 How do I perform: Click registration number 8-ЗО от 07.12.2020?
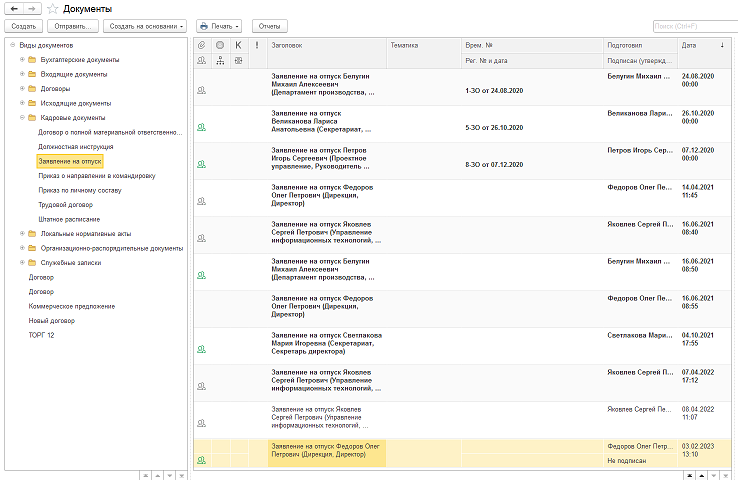[x=494, y=165]
